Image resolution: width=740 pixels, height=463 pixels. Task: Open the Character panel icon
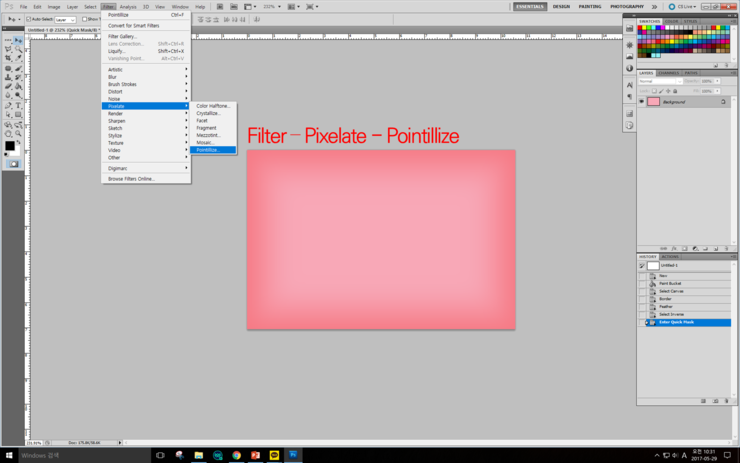629,85
